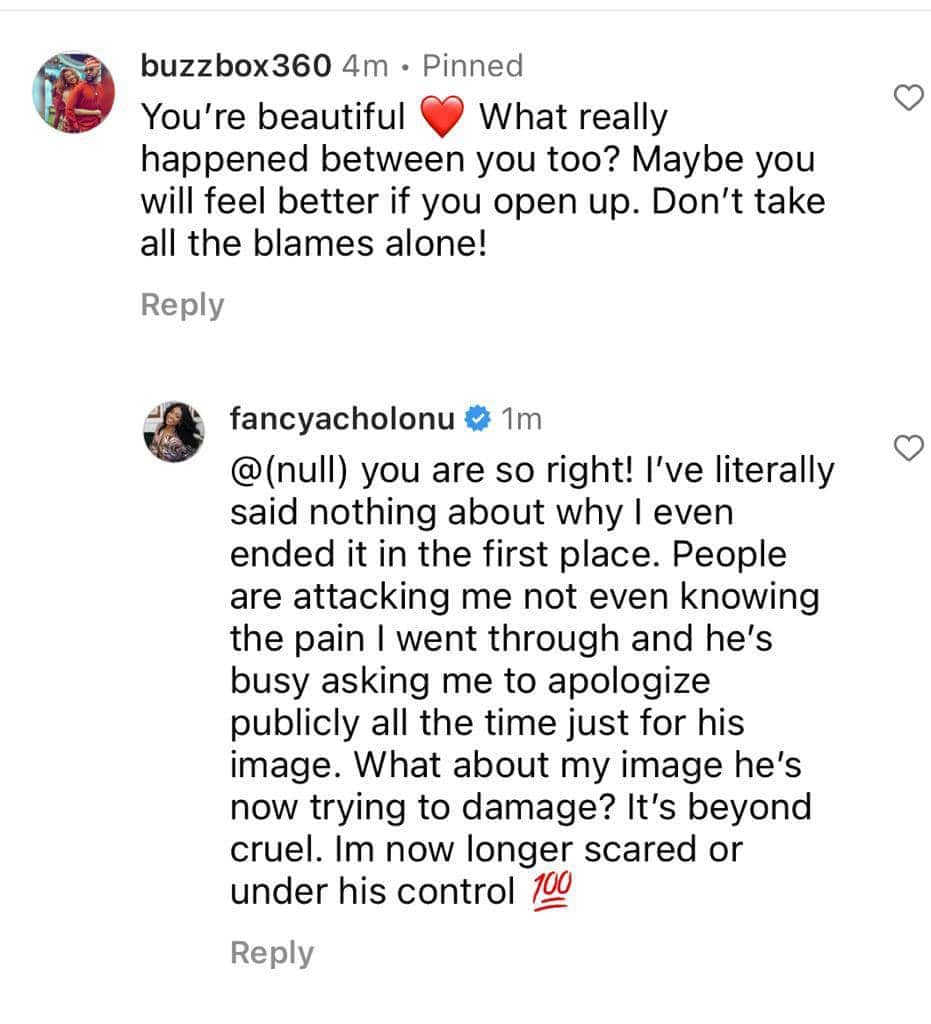Open buzzbox360's profile picture
Image resolution: width=931 pixels, height=1024 pixels.
pyautogui.click(x=75, y=92)
